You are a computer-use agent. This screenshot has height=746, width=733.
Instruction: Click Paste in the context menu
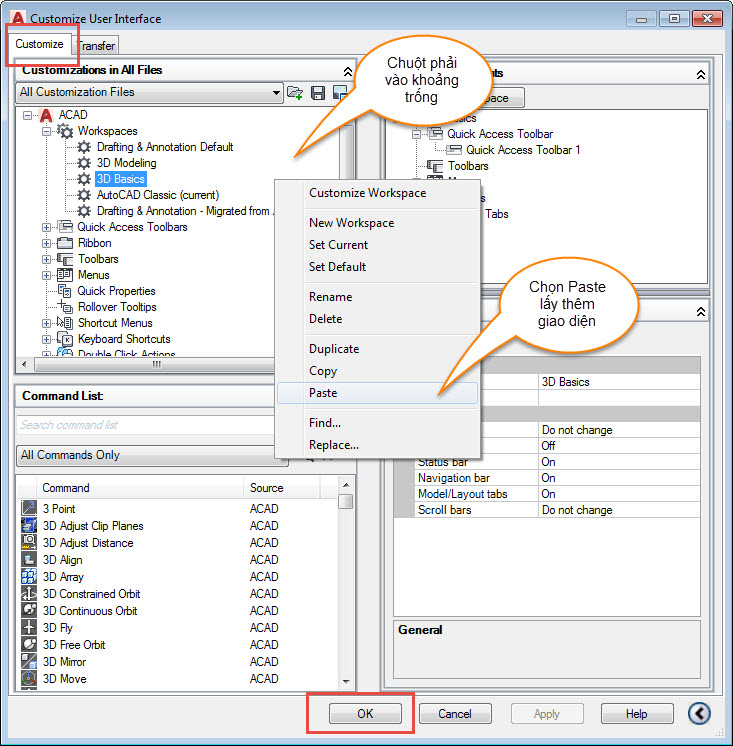tap(377, 393)
